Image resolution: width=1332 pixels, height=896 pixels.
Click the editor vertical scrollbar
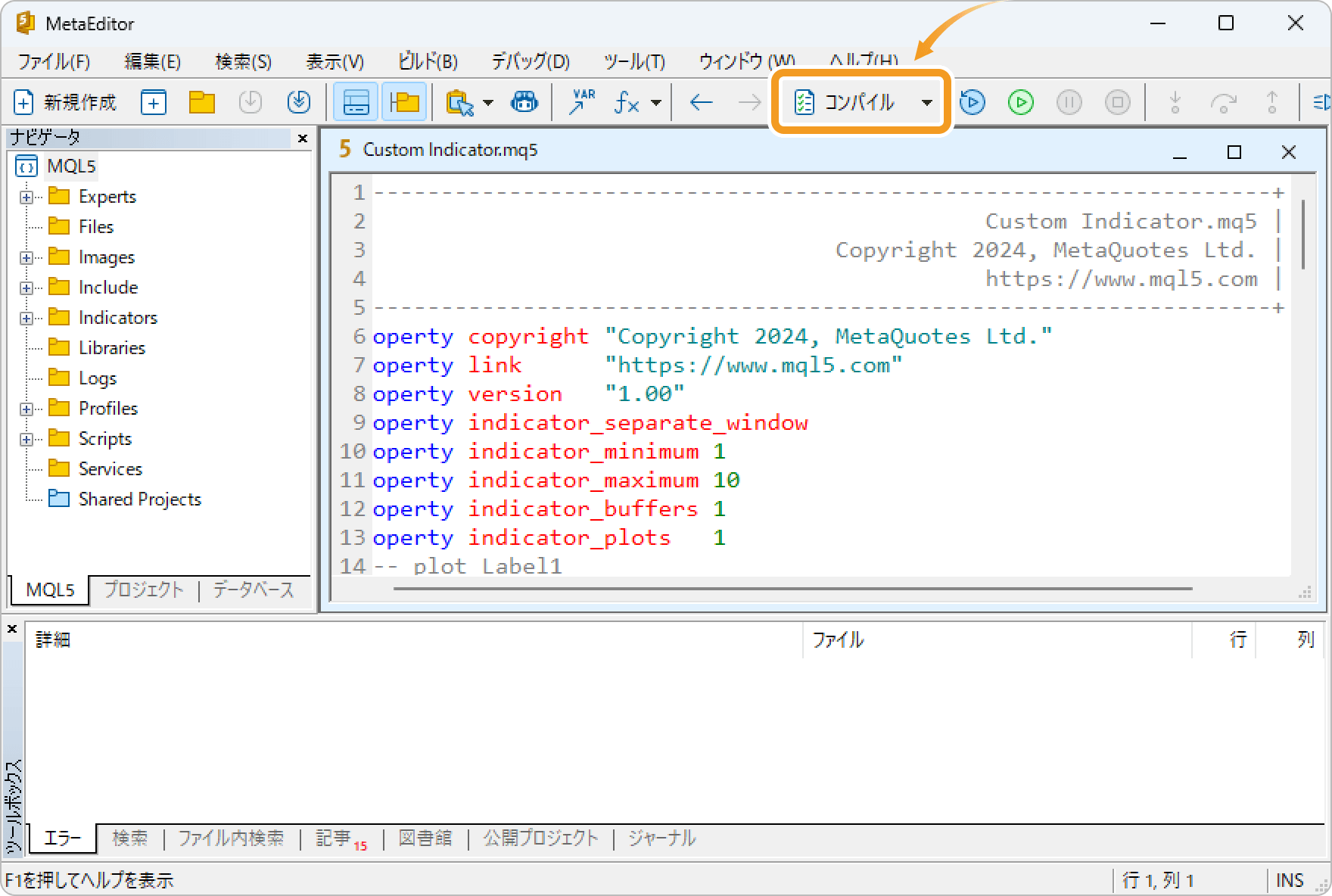1303,235
